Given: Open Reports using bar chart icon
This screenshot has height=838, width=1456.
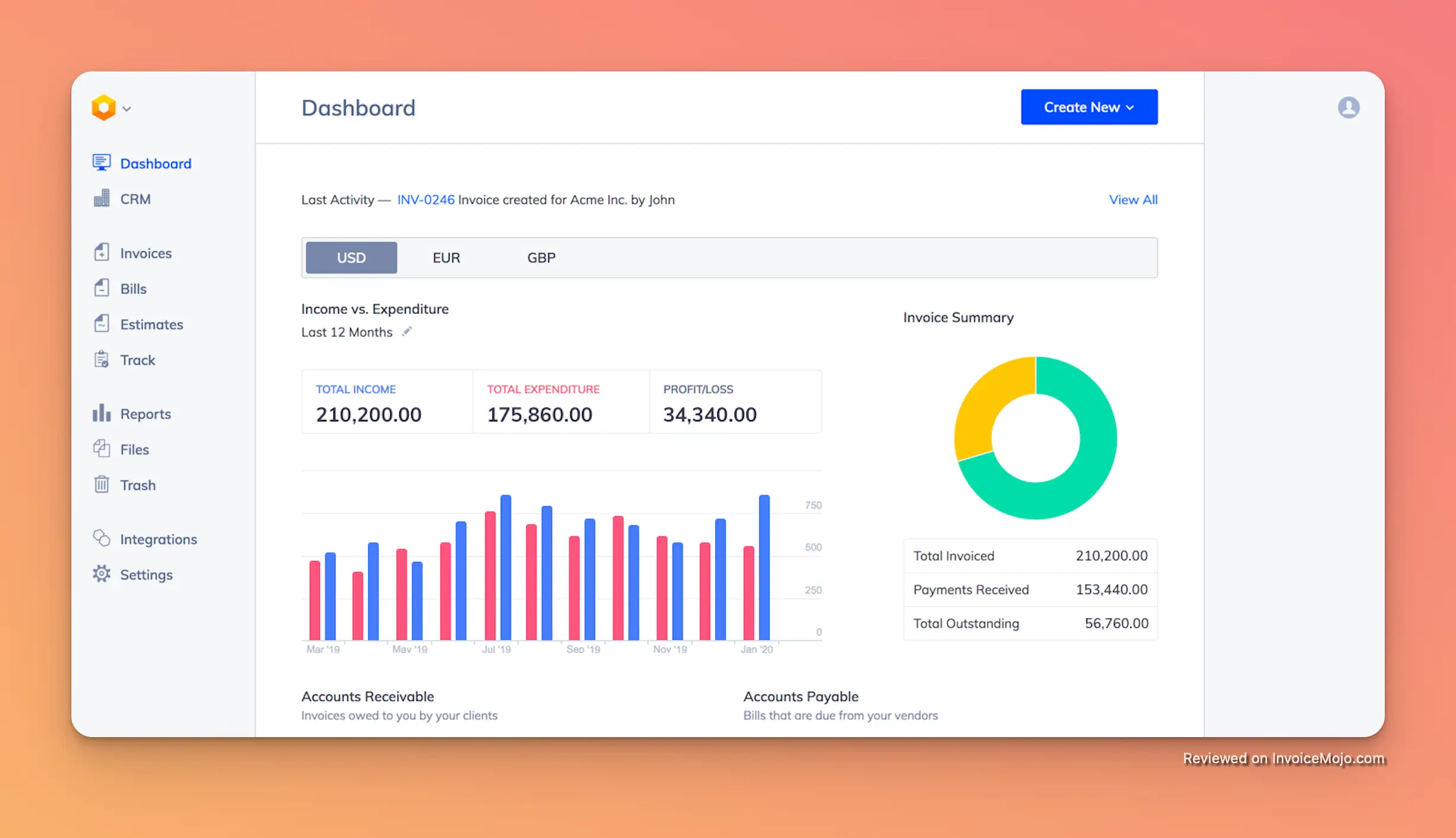Looking at the screenshot, I should (x=101, y=413).
